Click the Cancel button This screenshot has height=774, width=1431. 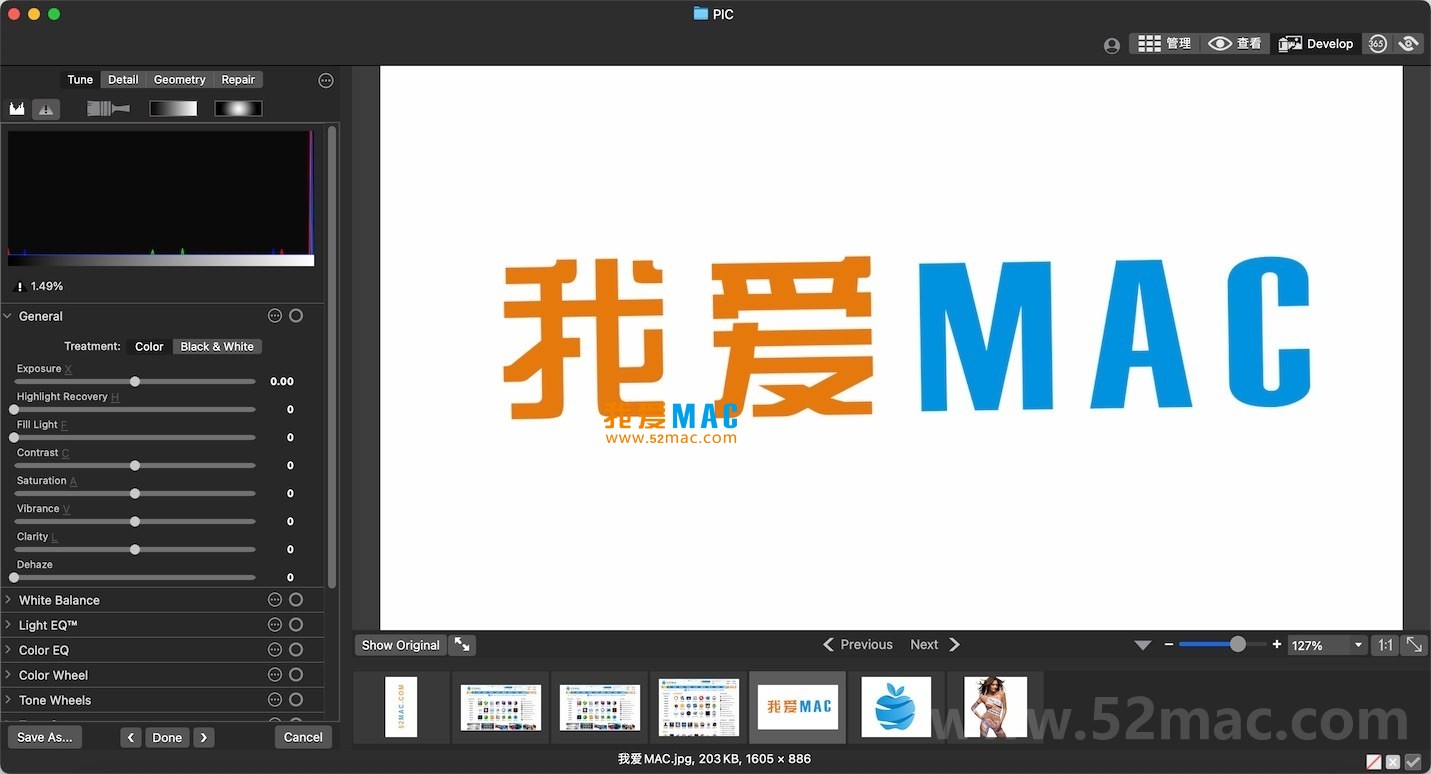tap(303, 737)
